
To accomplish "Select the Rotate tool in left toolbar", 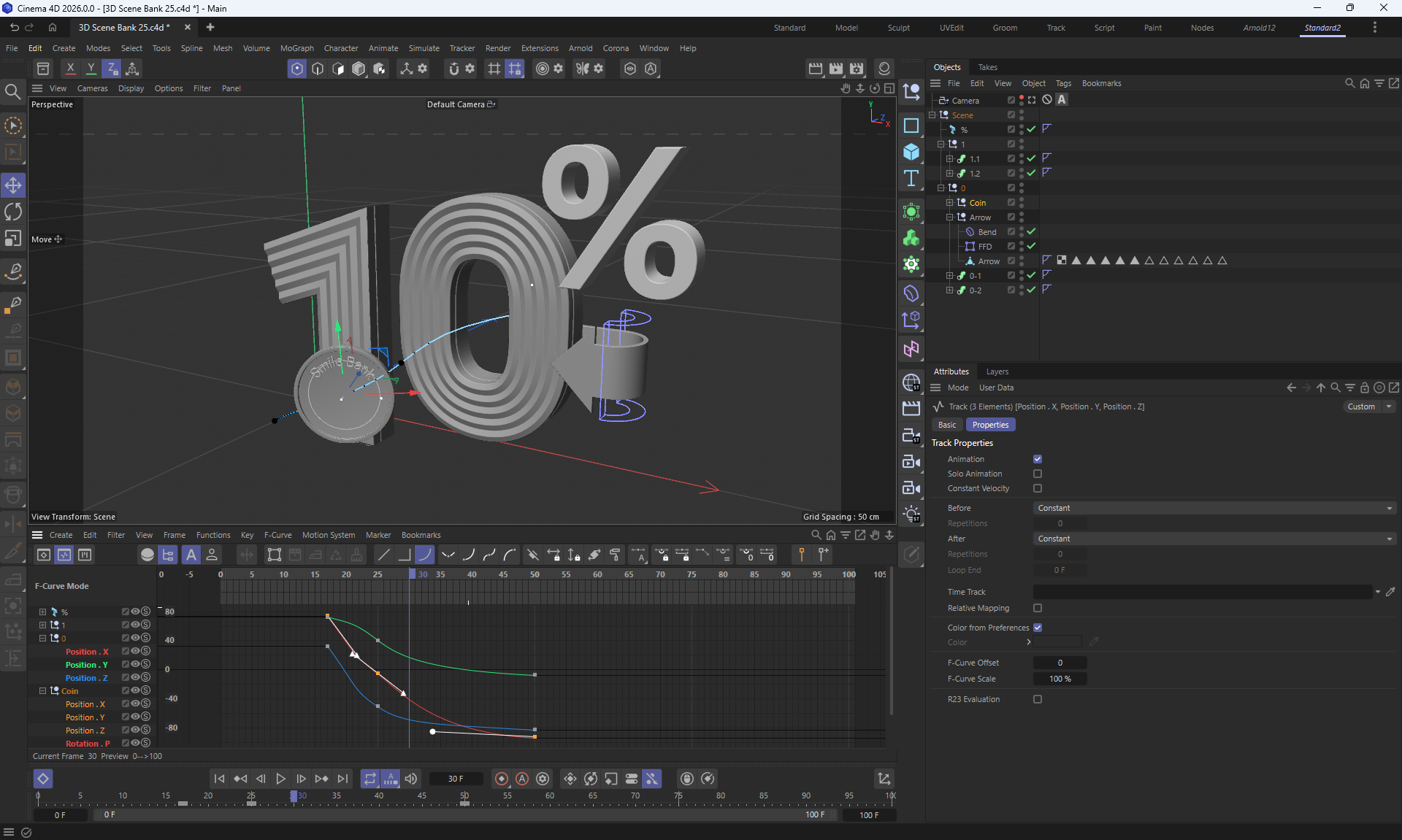I will (13, 212).
